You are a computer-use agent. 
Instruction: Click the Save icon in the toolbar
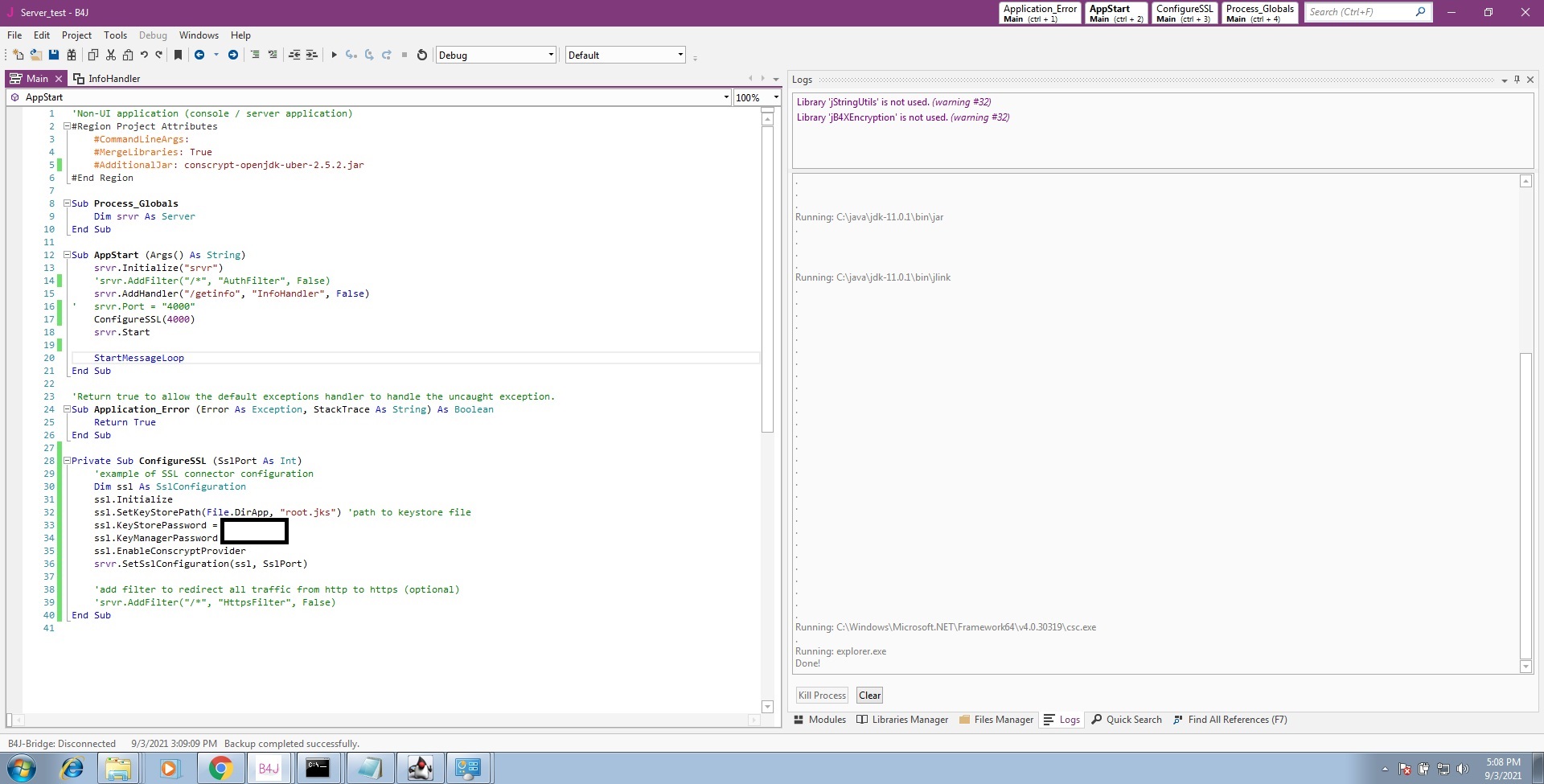coord(54,55)
